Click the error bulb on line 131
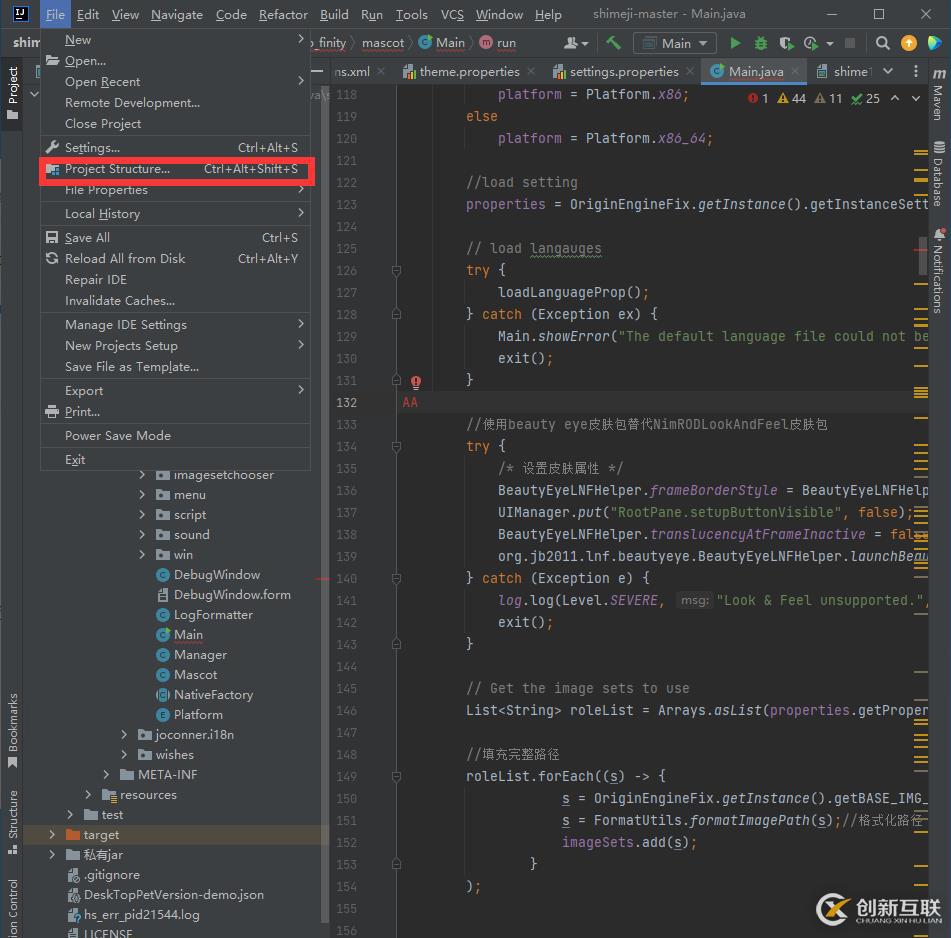The image size is (951, 938). [x=416, y=382]
